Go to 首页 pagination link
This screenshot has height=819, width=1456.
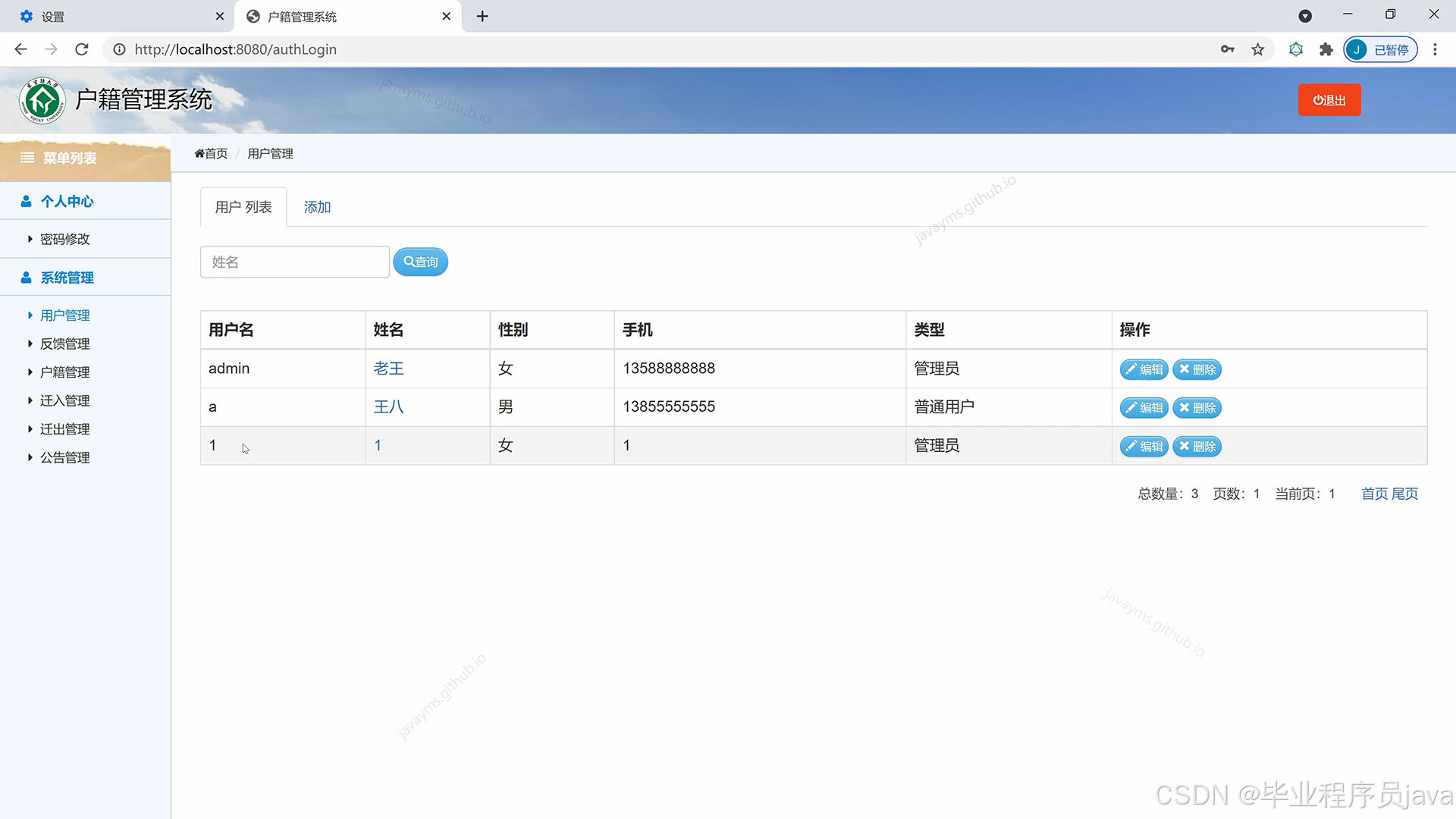coord(1374,494)
